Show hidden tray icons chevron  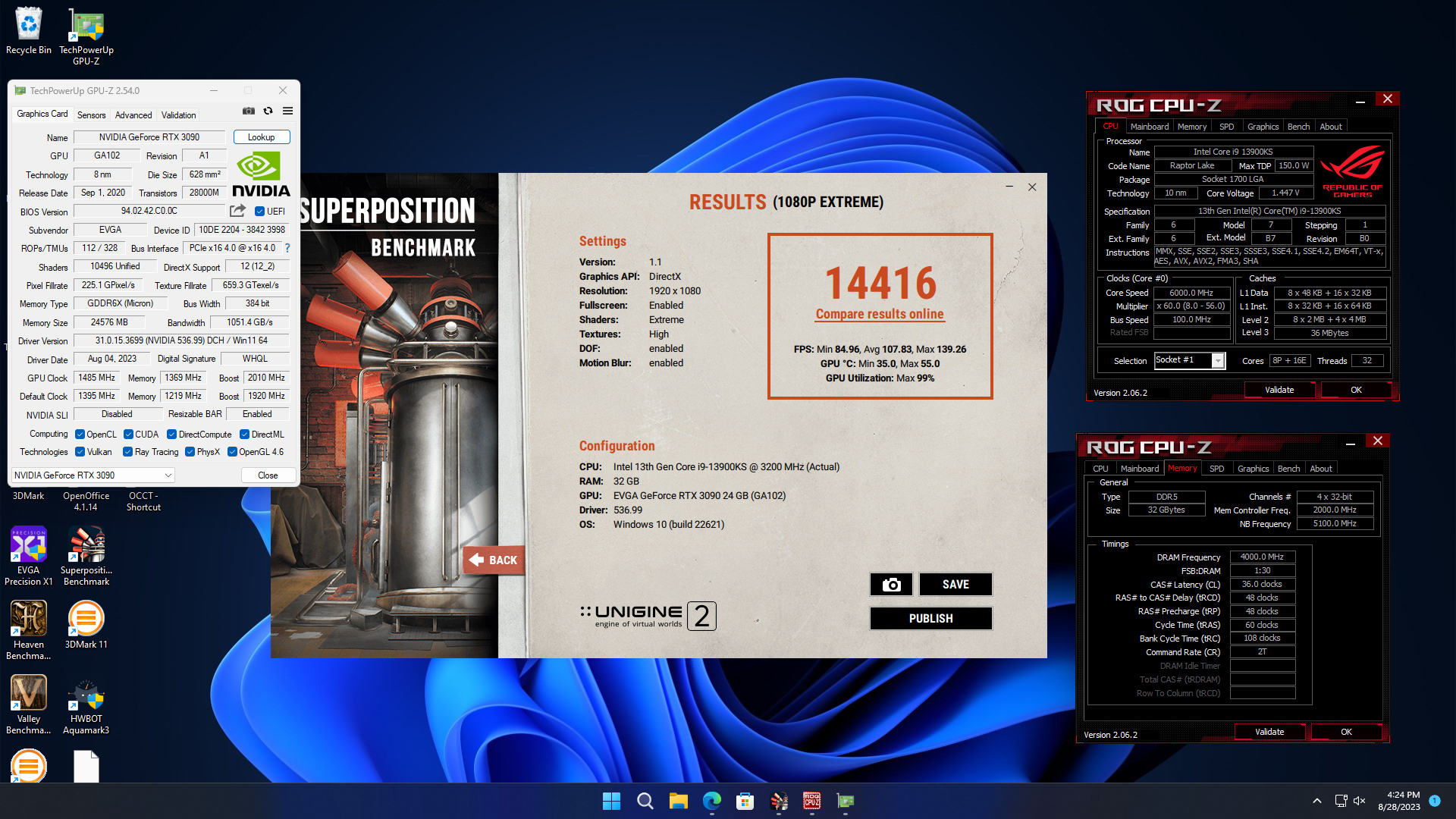click(1317, 801)
